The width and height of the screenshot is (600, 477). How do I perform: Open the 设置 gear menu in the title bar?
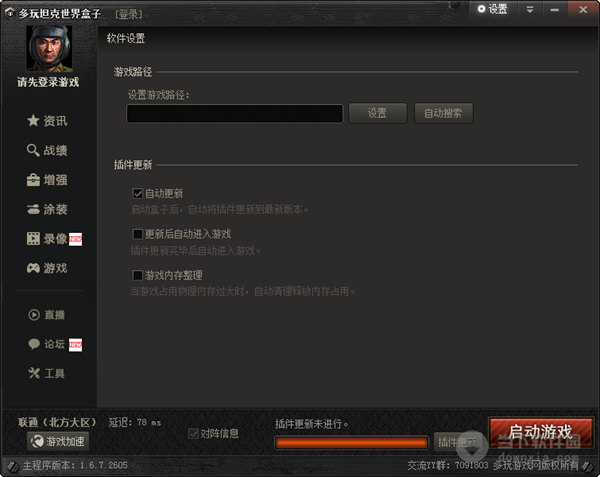click(x=492, y=9)
